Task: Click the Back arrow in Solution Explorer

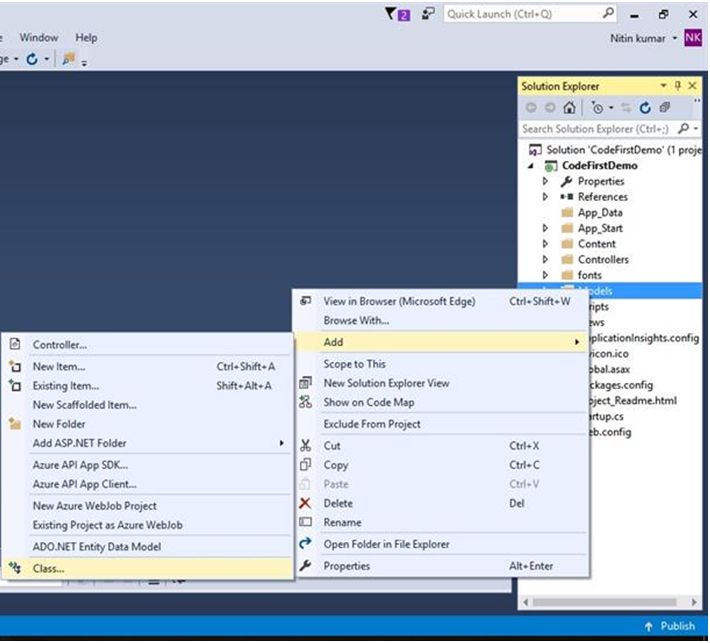Action: tap(531, 107)
